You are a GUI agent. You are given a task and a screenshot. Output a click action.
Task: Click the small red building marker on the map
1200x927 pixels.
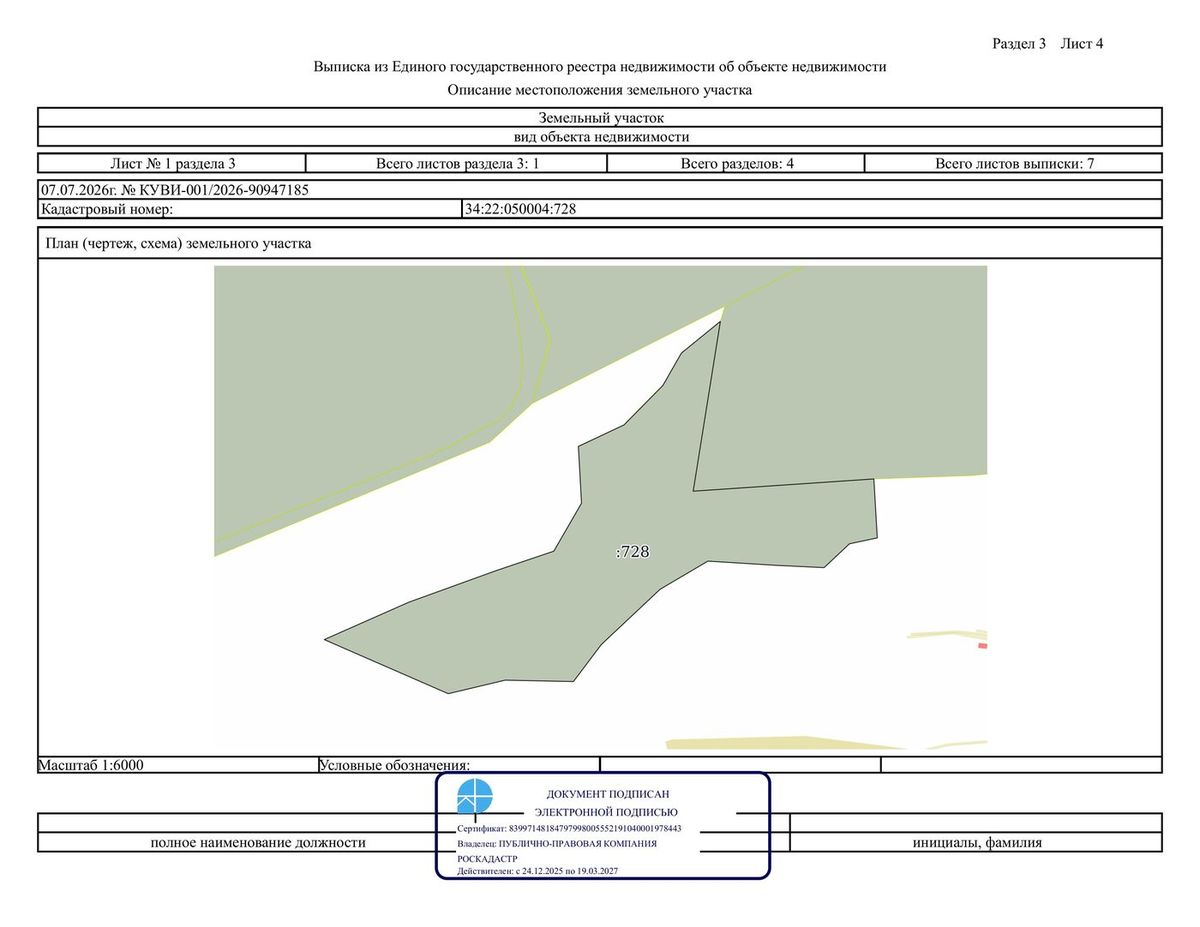pyautogui.click(x=983, y=646)
